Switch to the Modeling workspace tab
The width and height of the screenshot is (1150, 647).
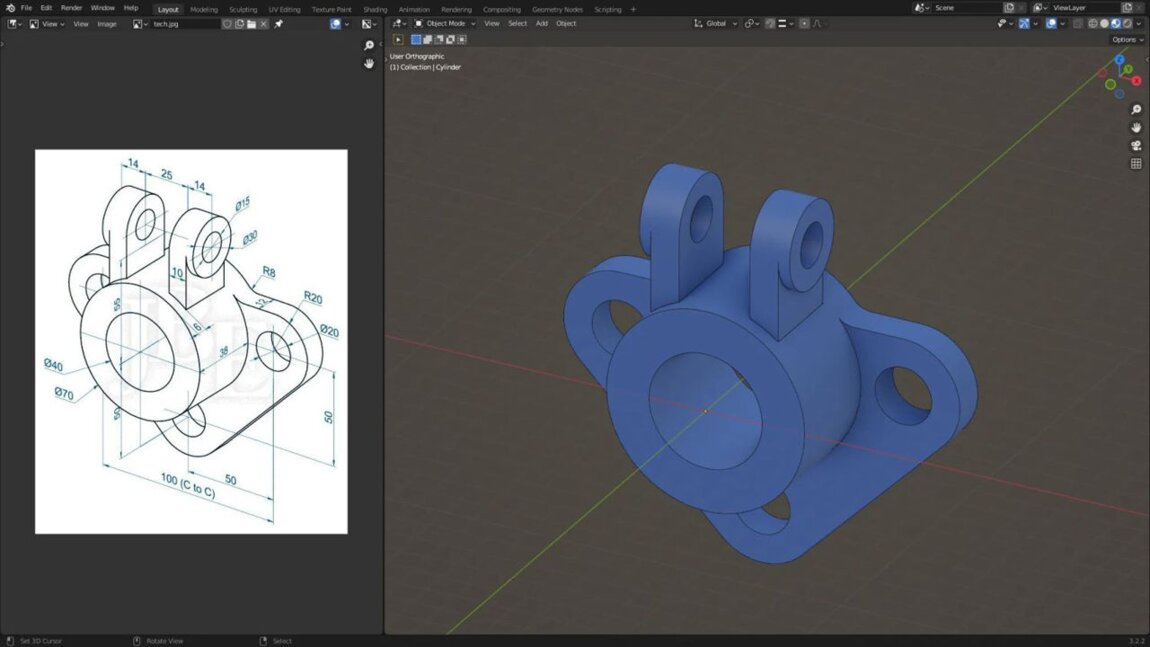(204, 9)
